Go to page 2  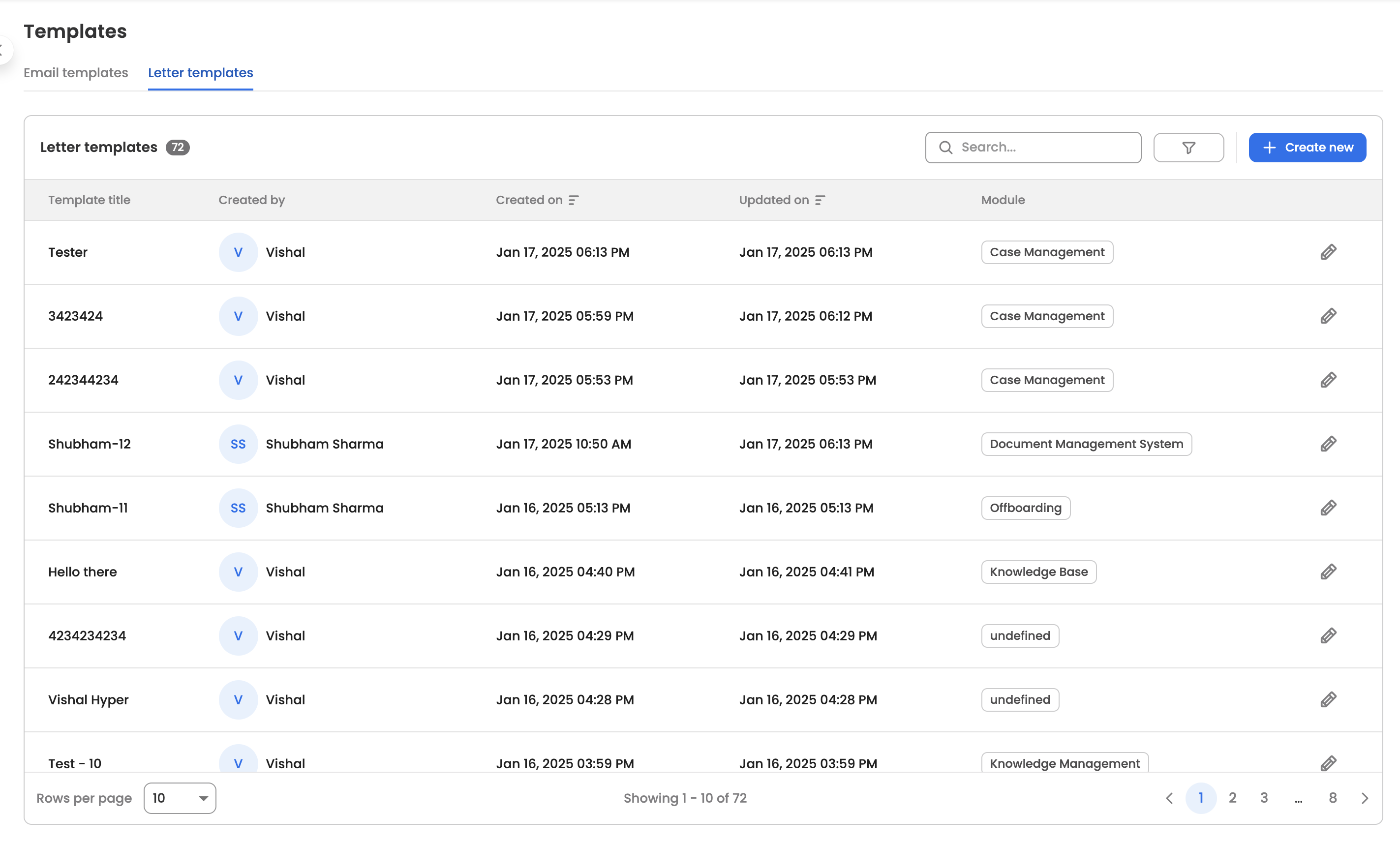[1232, 798]
